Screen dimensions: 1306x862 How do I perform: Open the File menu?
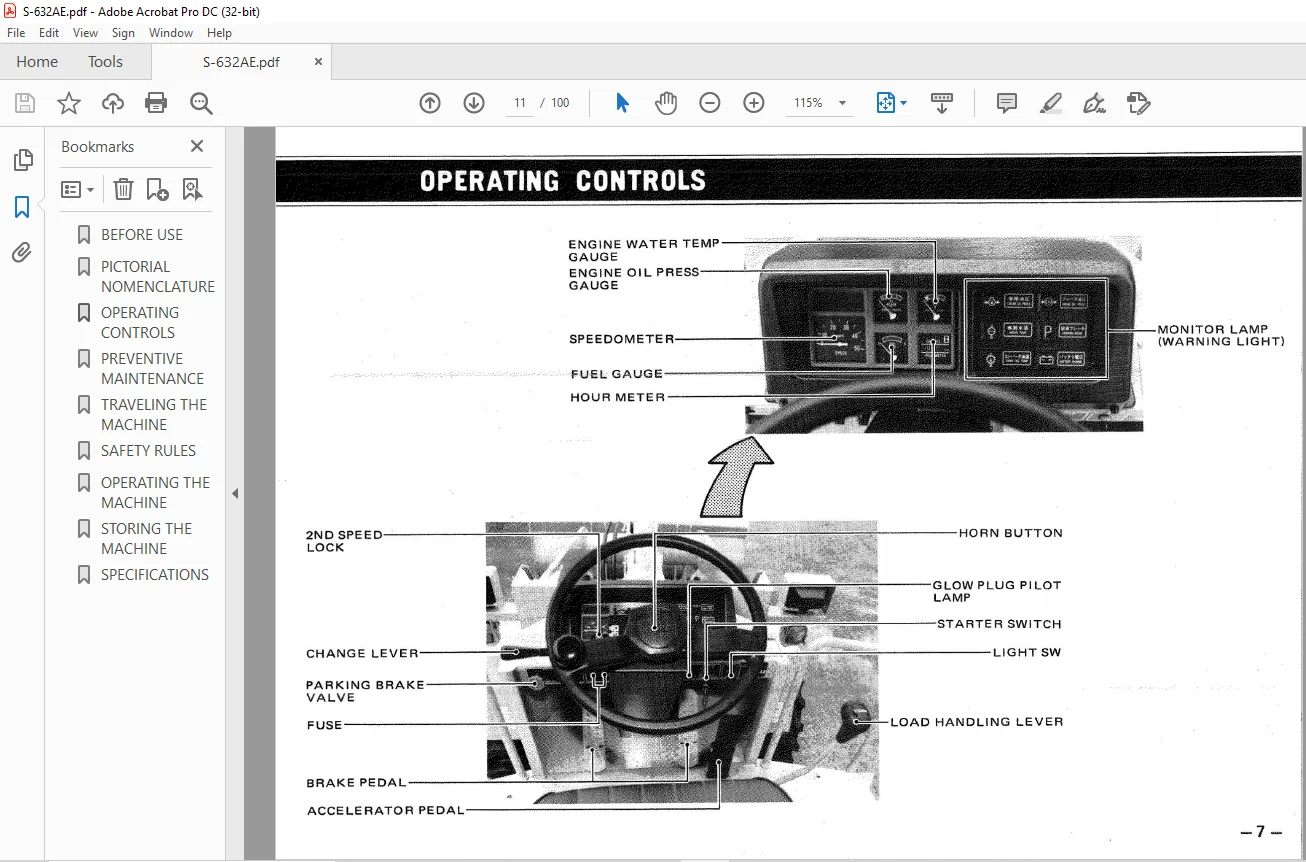[x=16, y=33]
